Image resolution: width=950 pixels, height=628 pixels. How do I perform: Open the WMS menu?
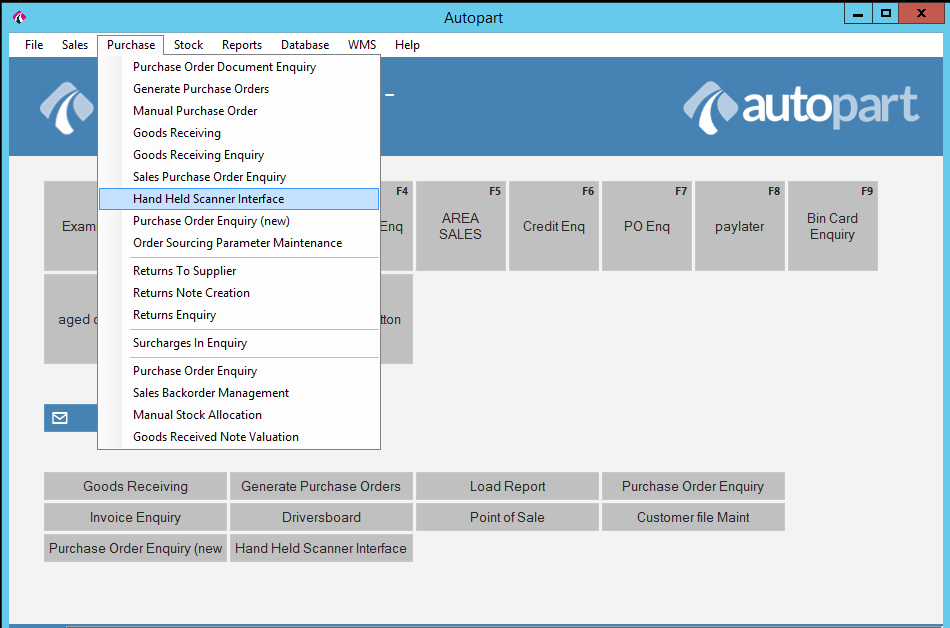[x=362, y=45]
